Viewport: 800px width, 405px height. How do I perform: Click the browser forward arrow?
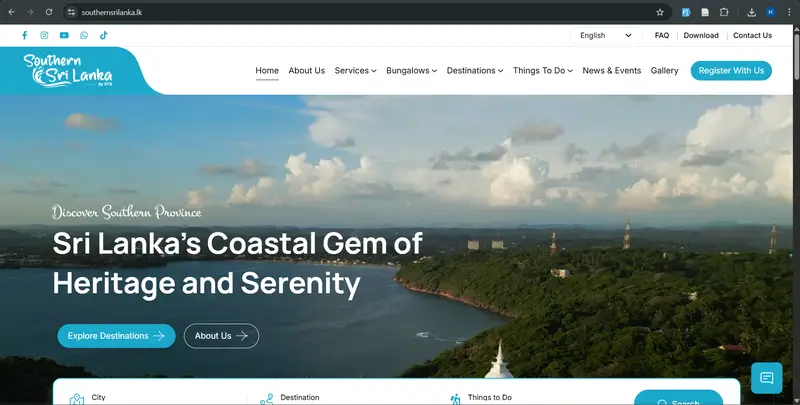[30, 12]
